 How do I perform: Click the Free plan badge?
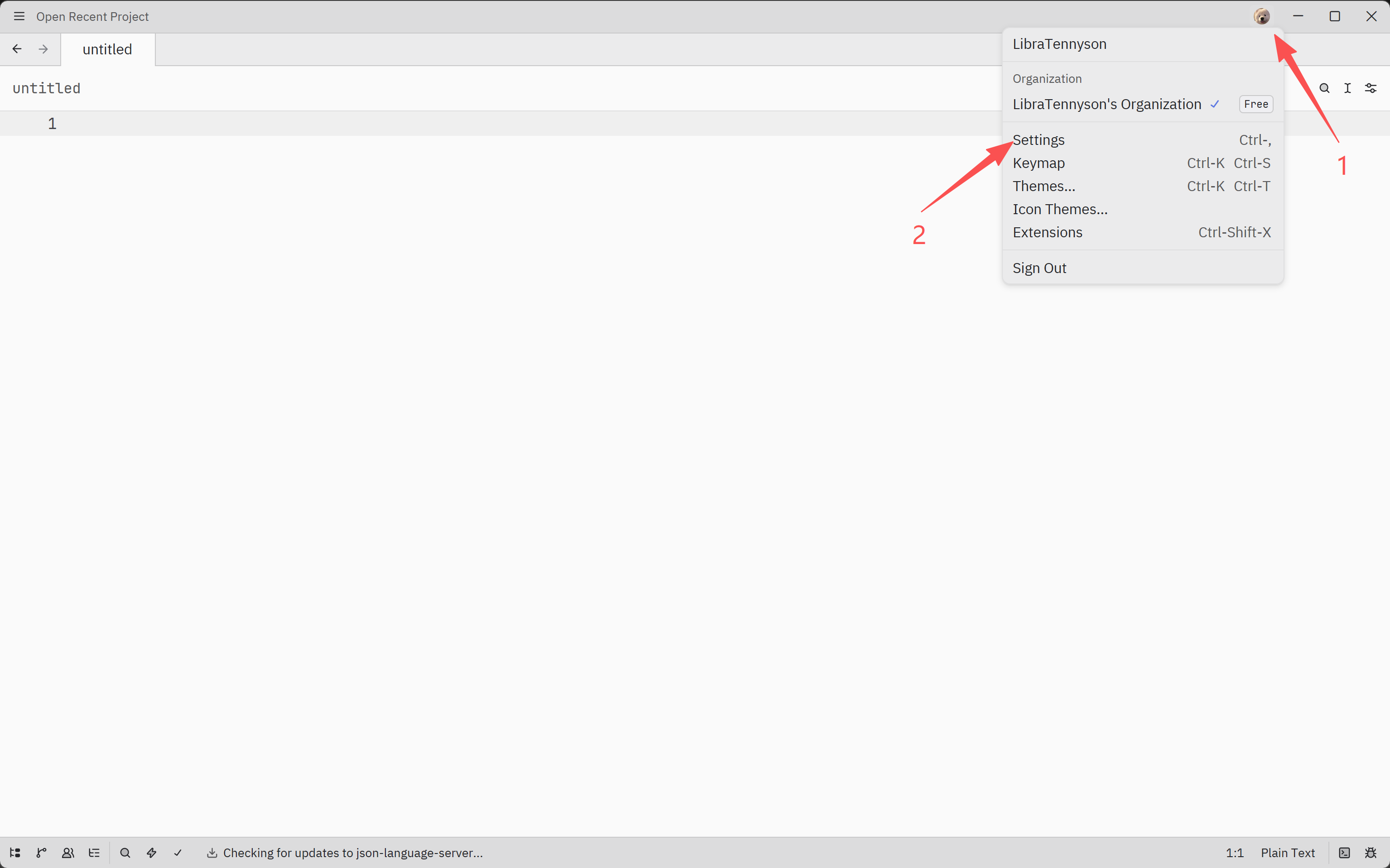click(x=1255, y=104)
